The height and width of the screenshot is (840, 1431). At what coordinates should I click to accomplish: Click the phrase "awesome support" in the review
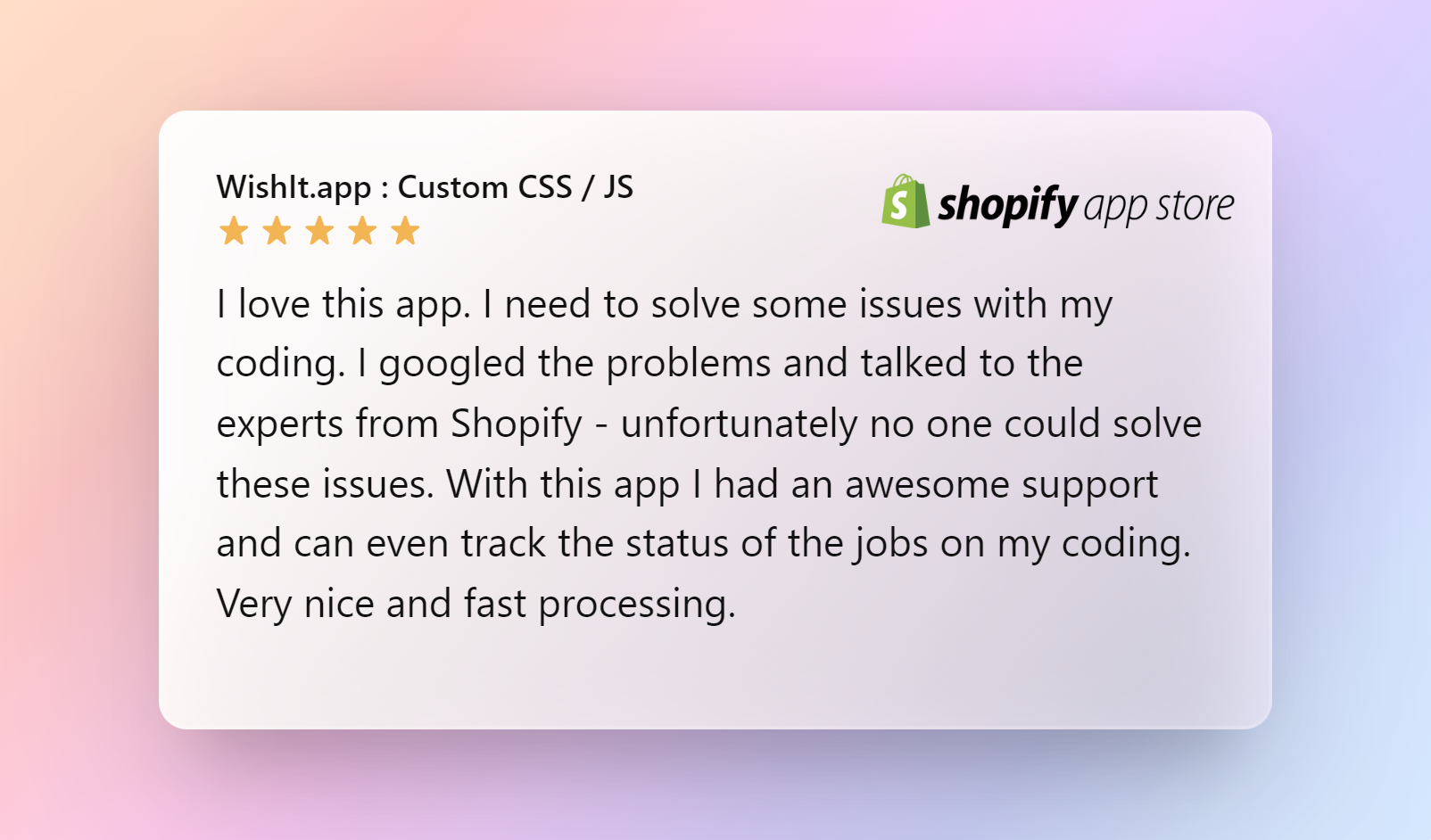click(x=1001, y=485)
